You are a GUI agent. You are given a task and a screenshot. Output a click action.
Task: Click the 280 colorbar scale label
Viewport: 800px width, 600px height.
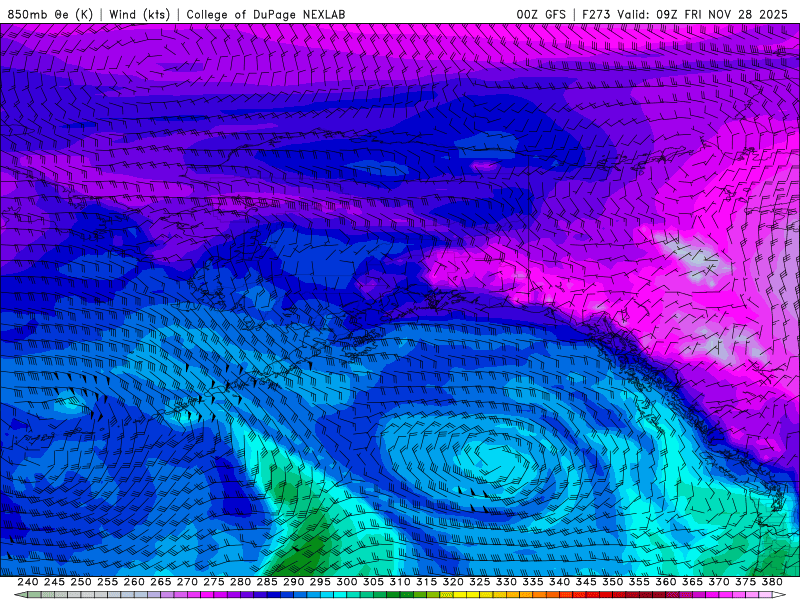click(240, 582)
